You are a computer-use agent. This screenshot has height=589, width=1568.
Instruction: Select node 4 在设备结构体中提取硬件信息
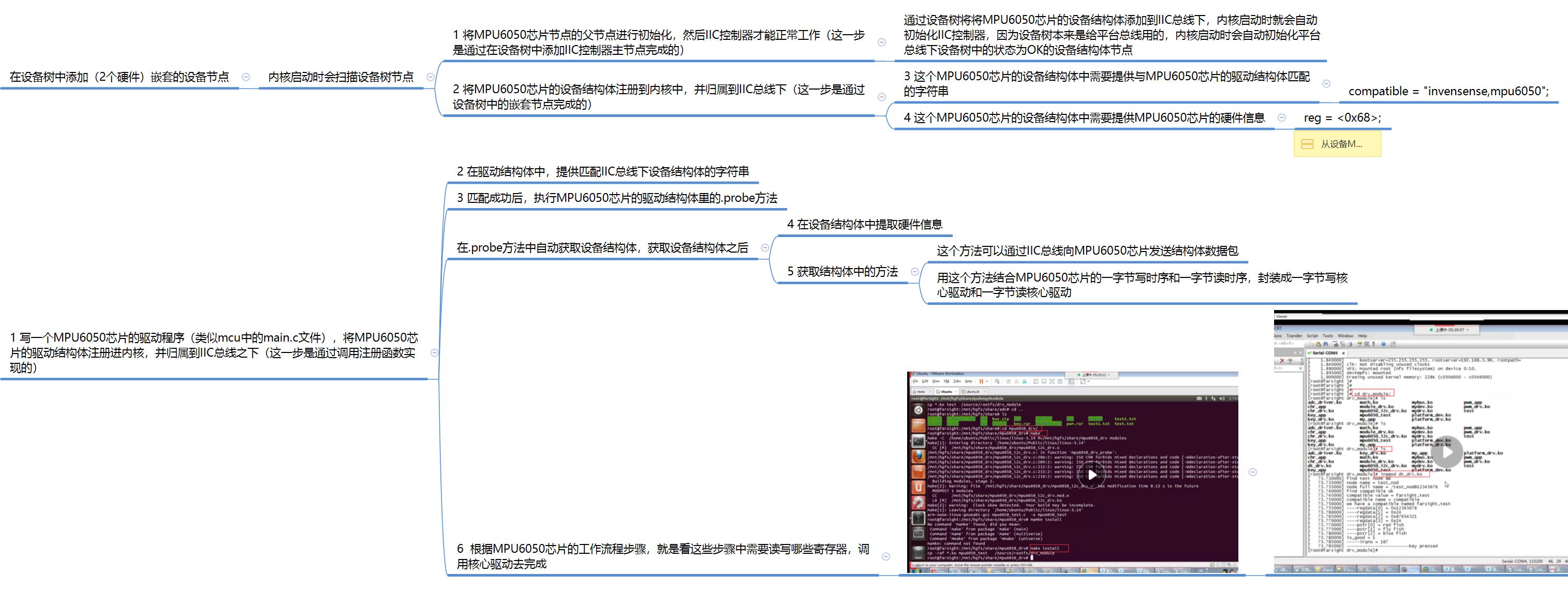(x=864, y=224)
